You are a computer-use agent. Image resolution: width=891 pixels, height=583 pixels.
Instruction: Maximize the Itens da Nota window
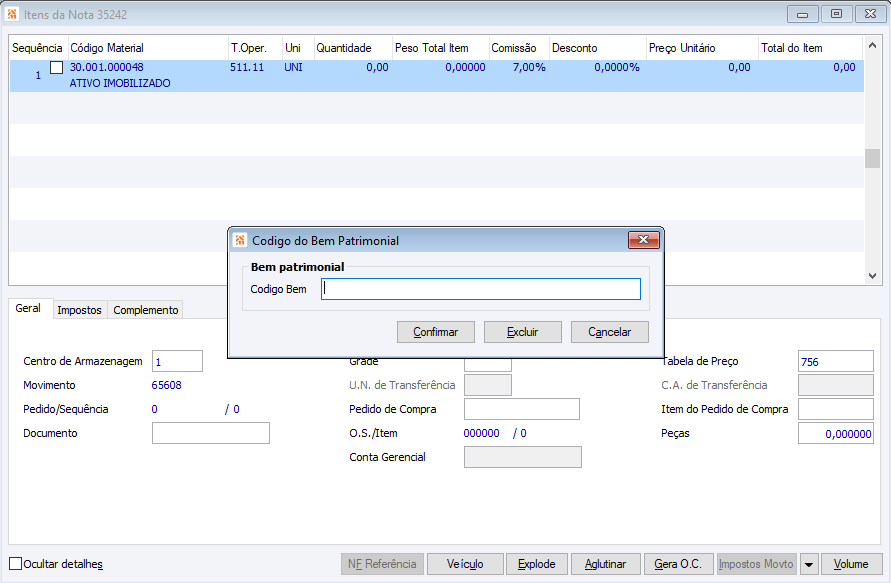pyautogui.click(x=836, y=14)
